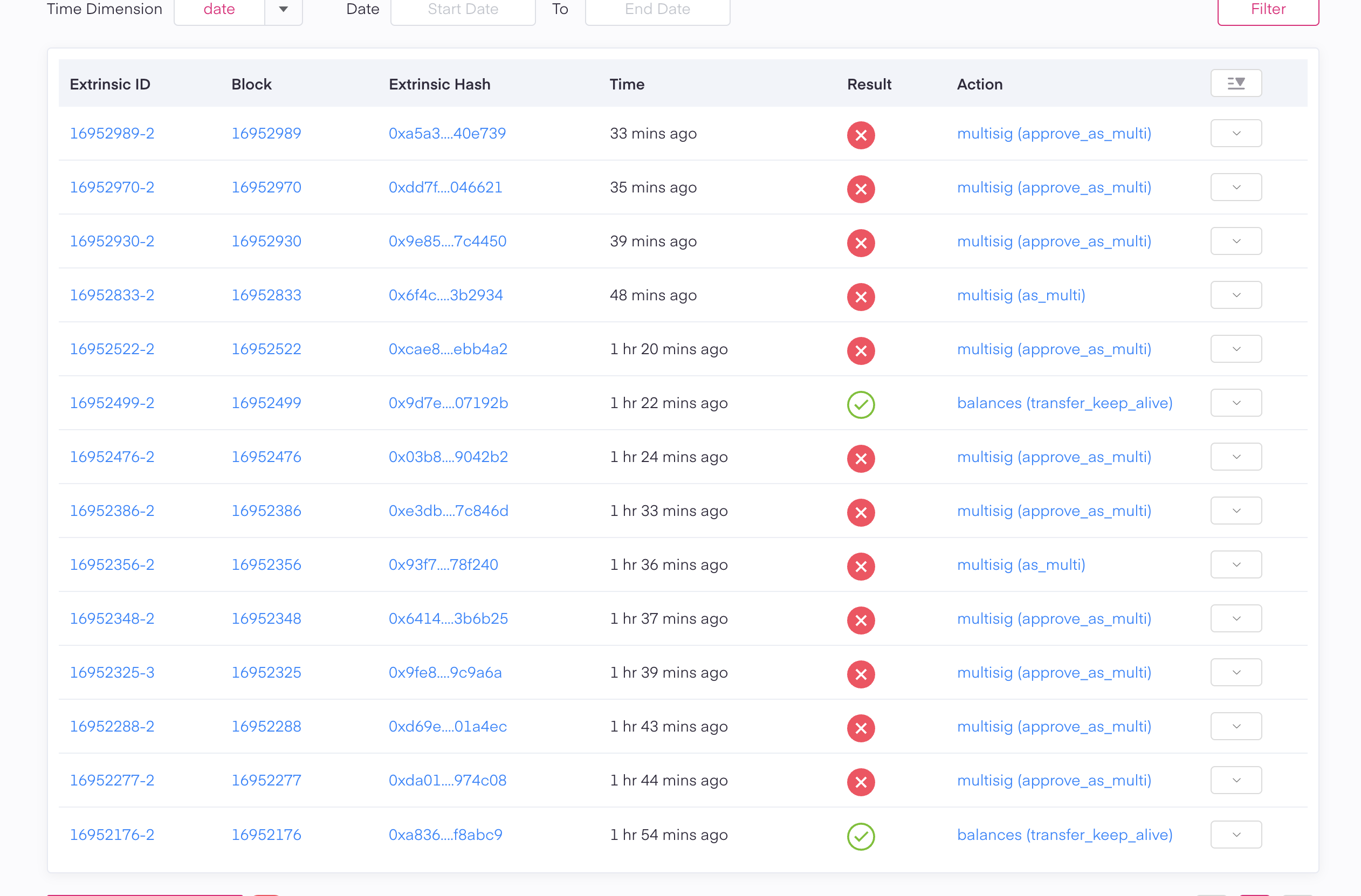This screenshot has width=1361, height=896.
Task: Open extrinsic hash 0x9e85....7c4450
Action: (447, 241)
